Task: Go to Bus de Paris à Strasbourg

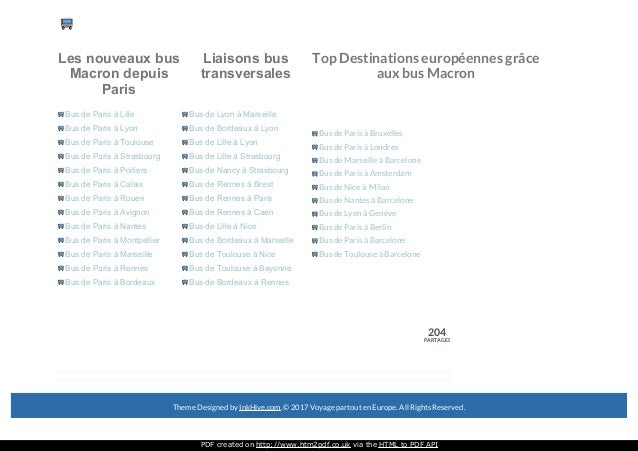Action: point(113,156)
